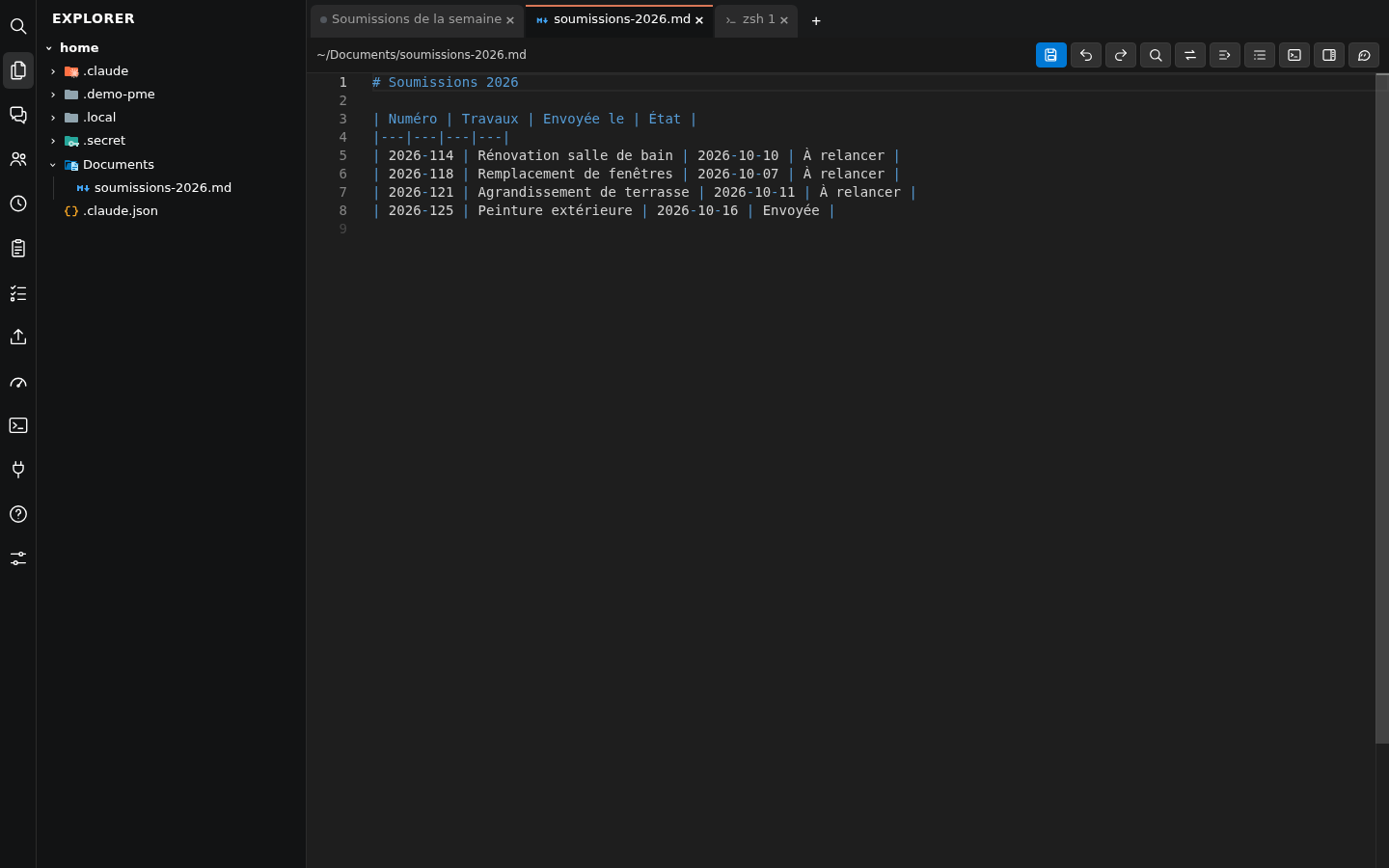Switch to Soumissions de la semaine tab
This screenshot has height=868, width=1389.
coord(417,19)
